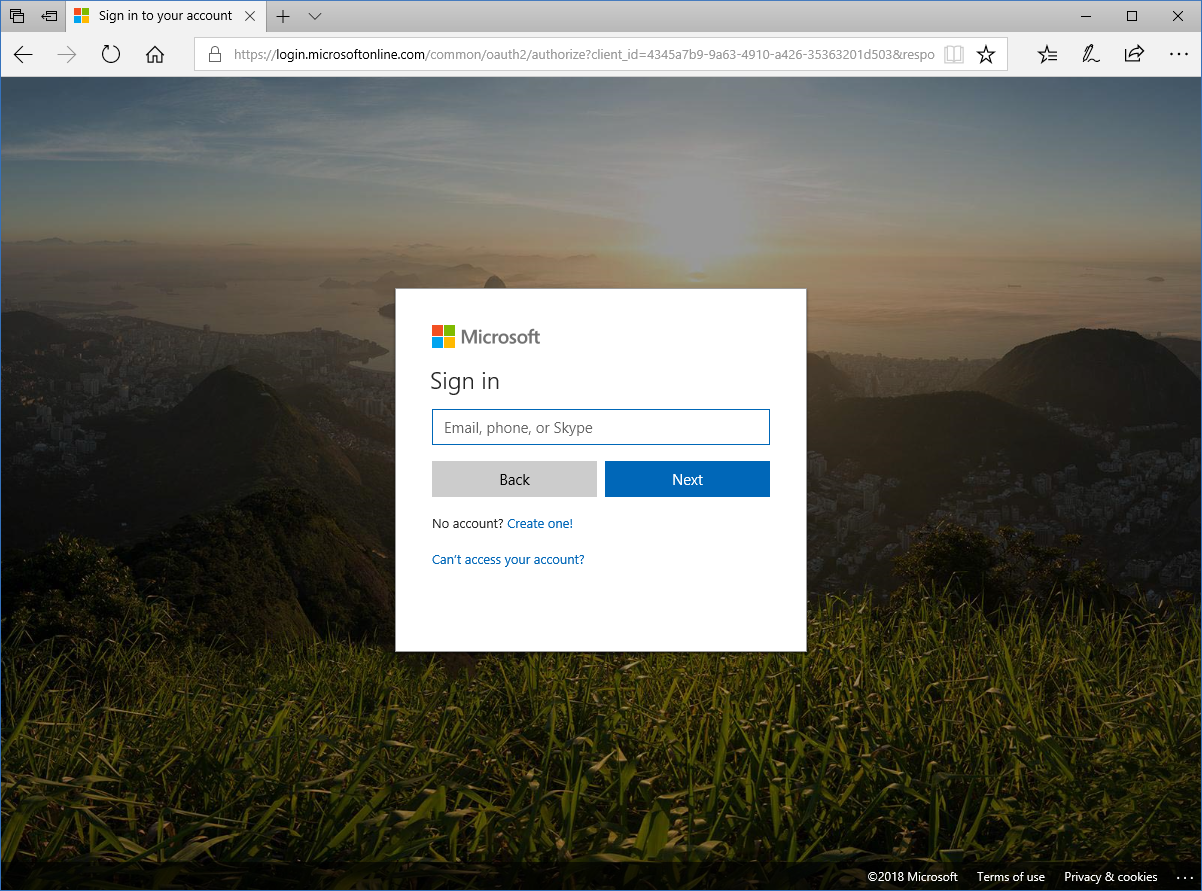Click the tabs preview icon in title bar
Viewport: 1202px width, 891px height.
17,16
